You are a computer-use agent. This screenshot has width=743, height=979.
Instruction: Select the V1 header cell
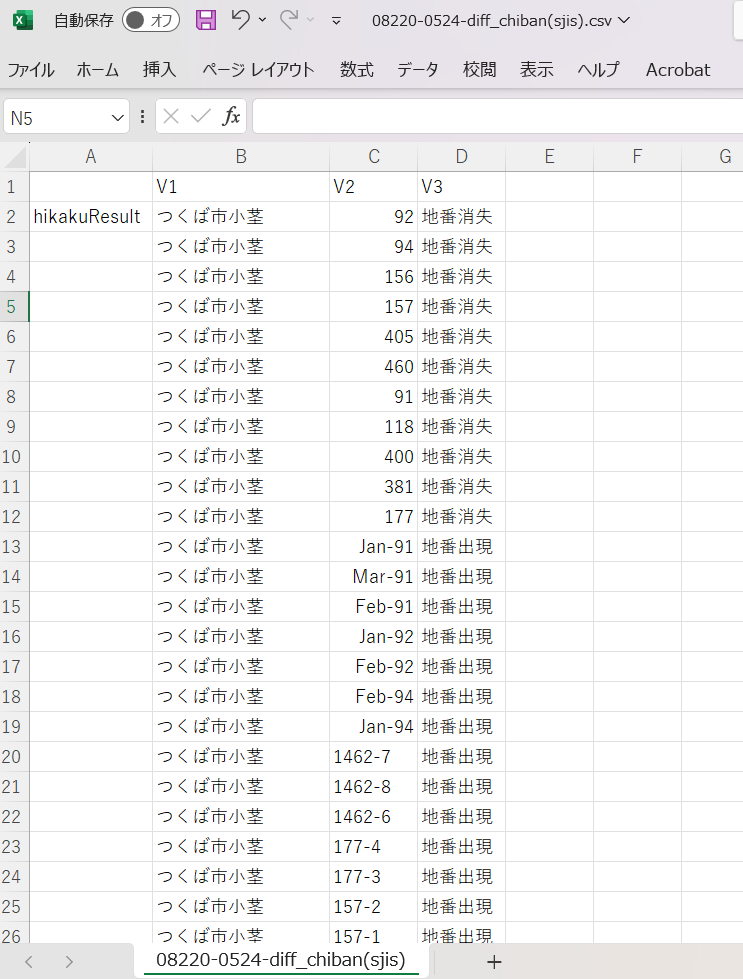[241, 187]
